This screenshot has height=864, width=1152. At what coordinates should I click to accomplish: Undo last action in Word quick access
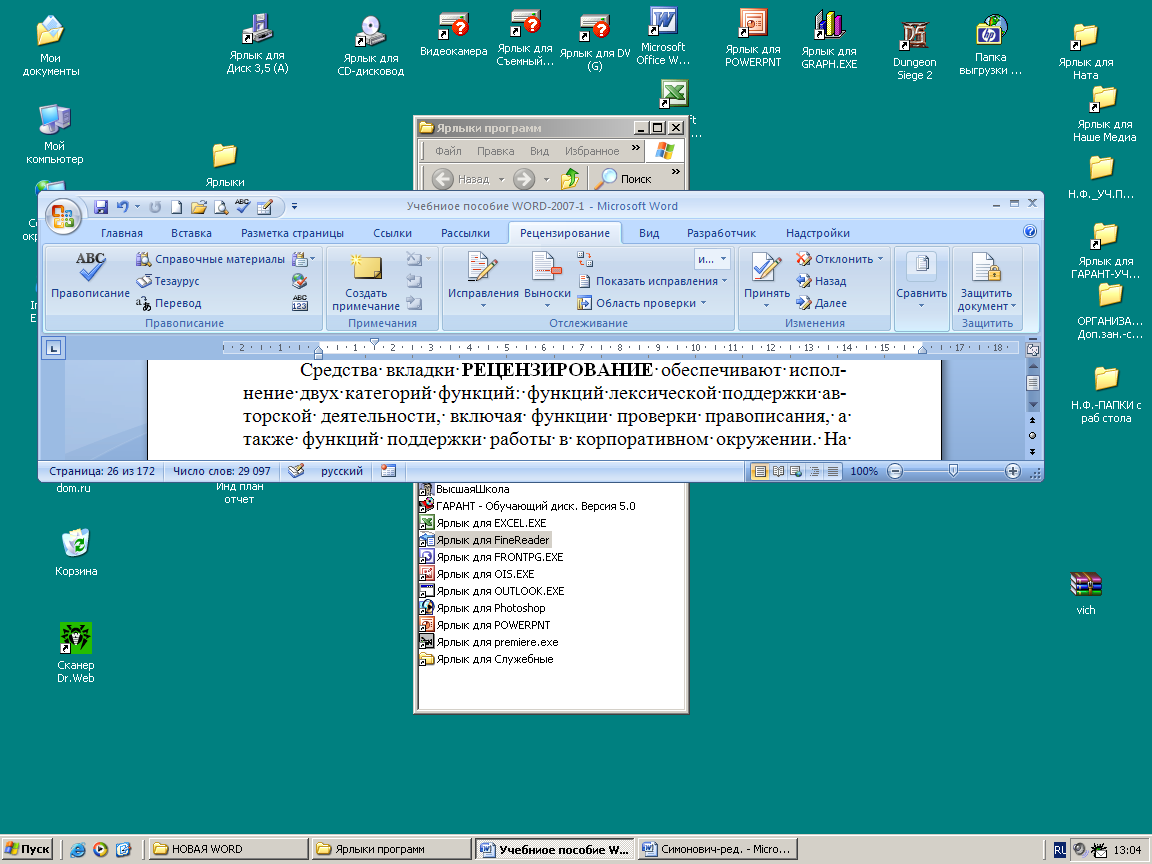122,207
